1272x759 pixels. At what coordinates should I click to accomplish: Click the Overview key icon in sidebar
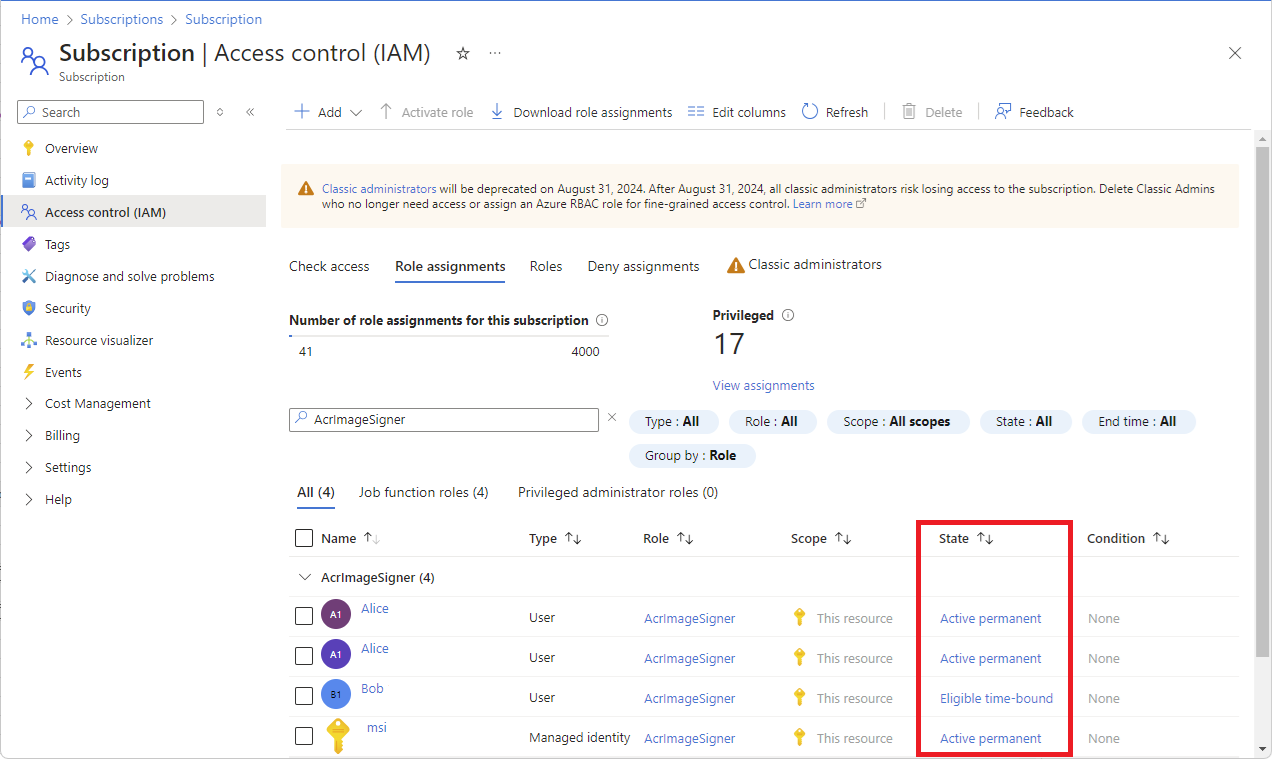(x=29, y=148)
